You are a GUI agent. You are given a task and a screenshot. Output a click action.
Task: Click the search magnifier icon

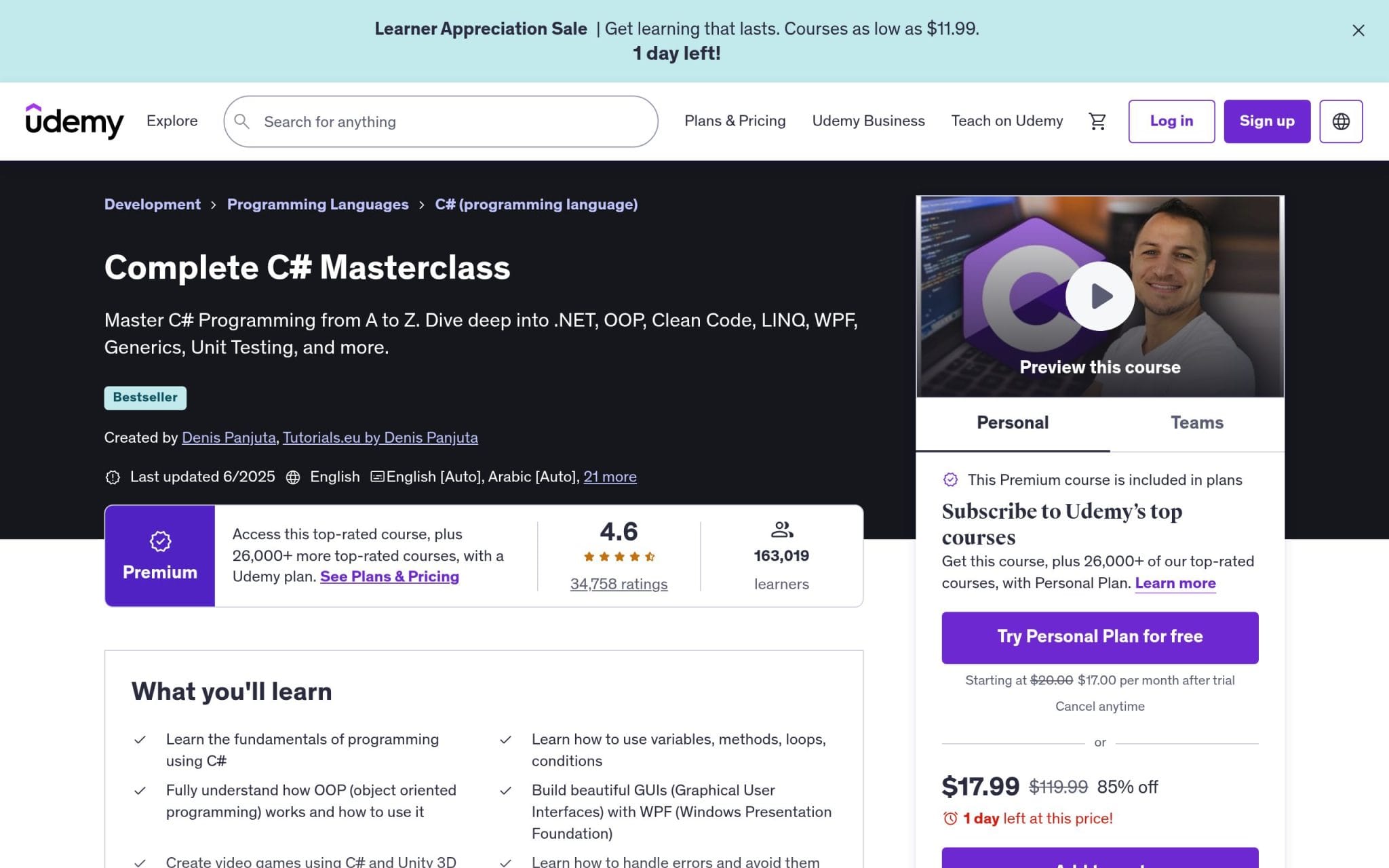point(241,121)
